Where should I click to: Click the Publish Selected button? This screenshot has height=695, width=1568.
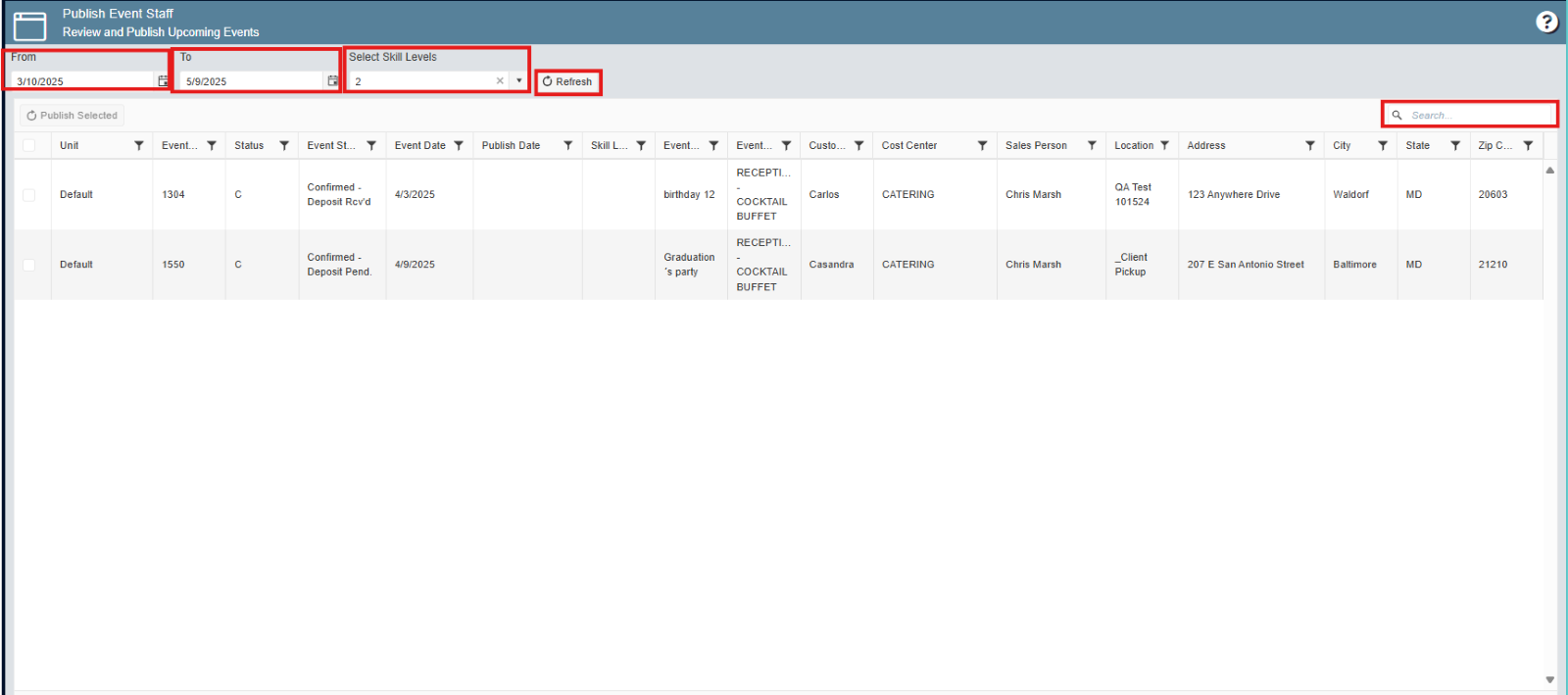tap(73, 116)
